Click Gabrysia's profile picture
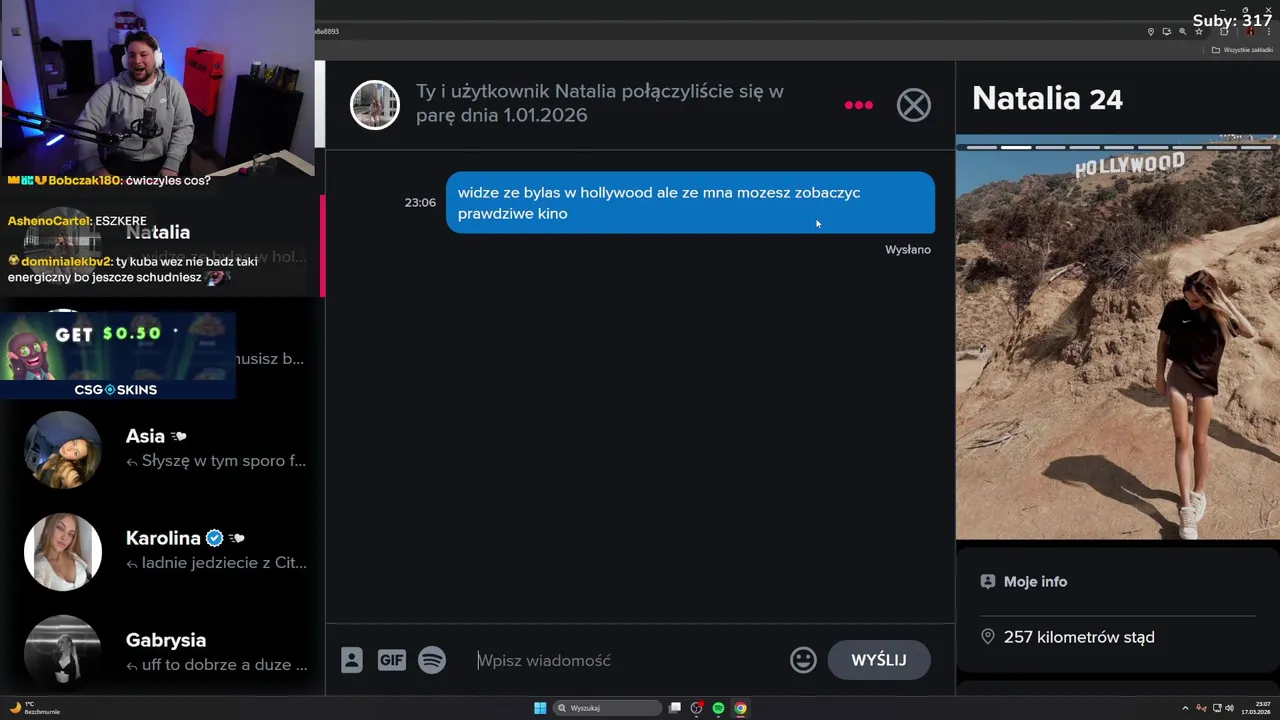 [x=63, y=652]
